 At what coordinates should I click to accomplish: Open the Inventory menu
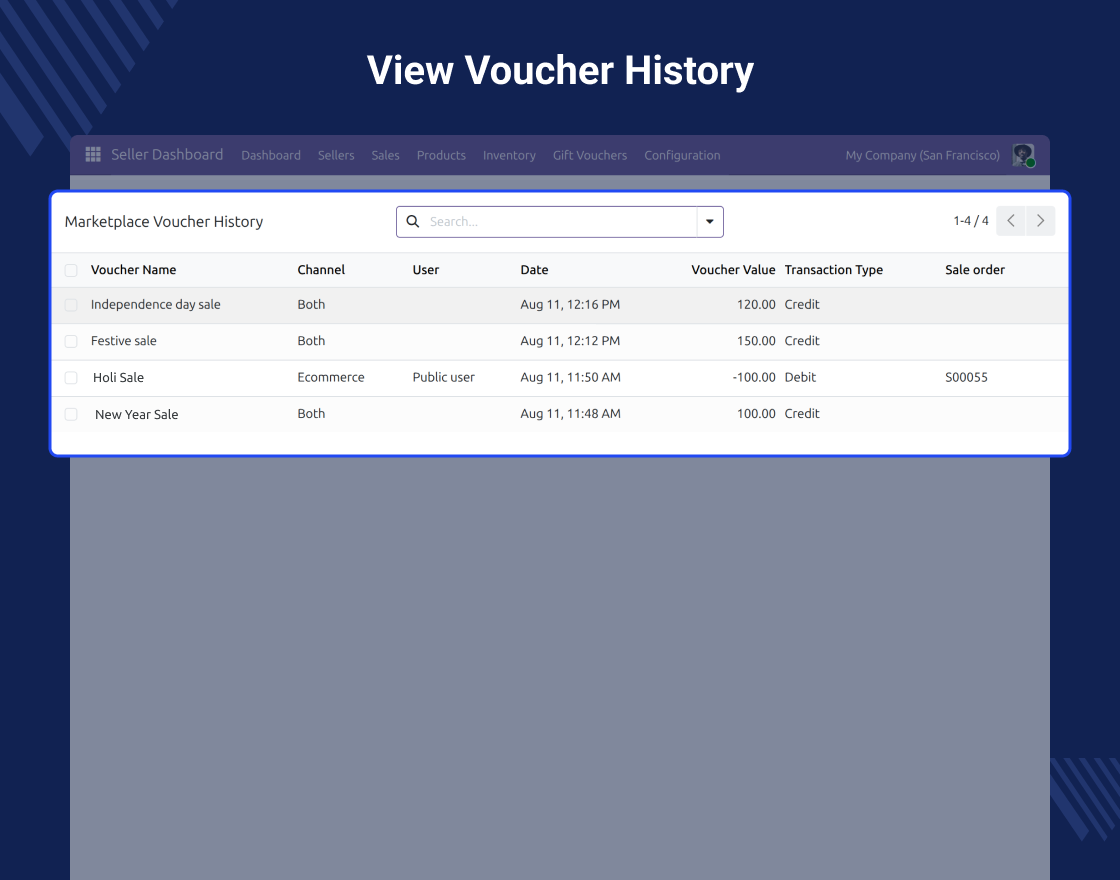point(509,155)
